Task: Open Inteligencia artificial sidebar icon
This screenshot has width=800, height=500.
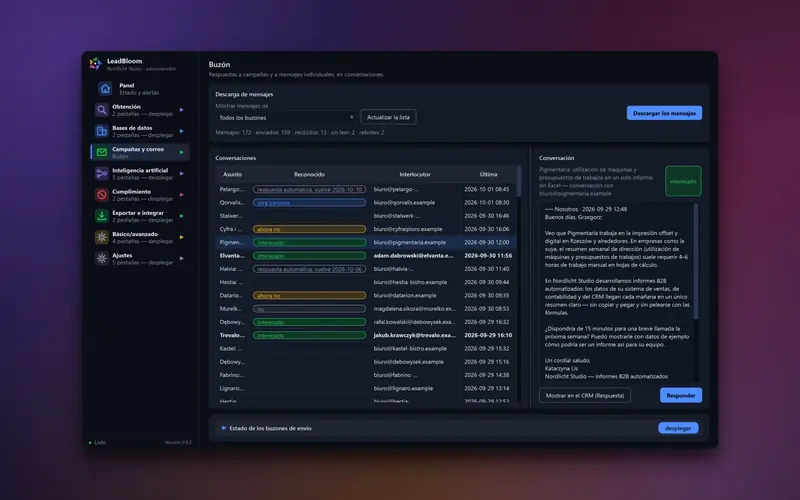Action: tap(102, 173)
